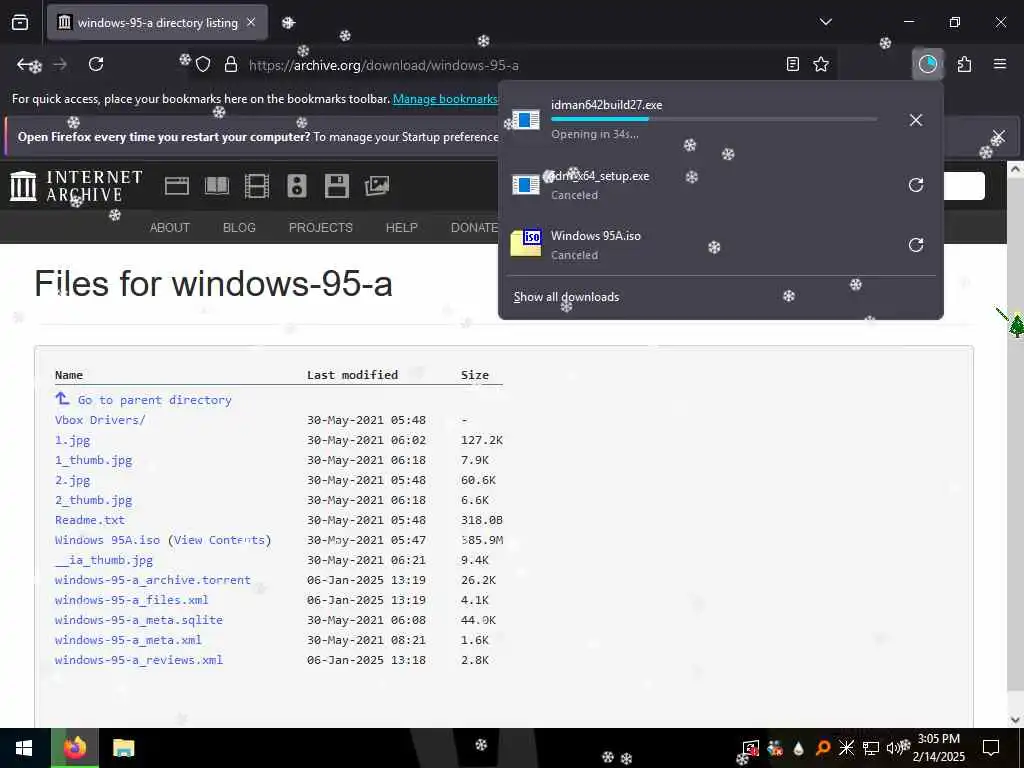Open the Texts book icon
Viewport: 1024px width, 768px height.
(x=217, y=186)
